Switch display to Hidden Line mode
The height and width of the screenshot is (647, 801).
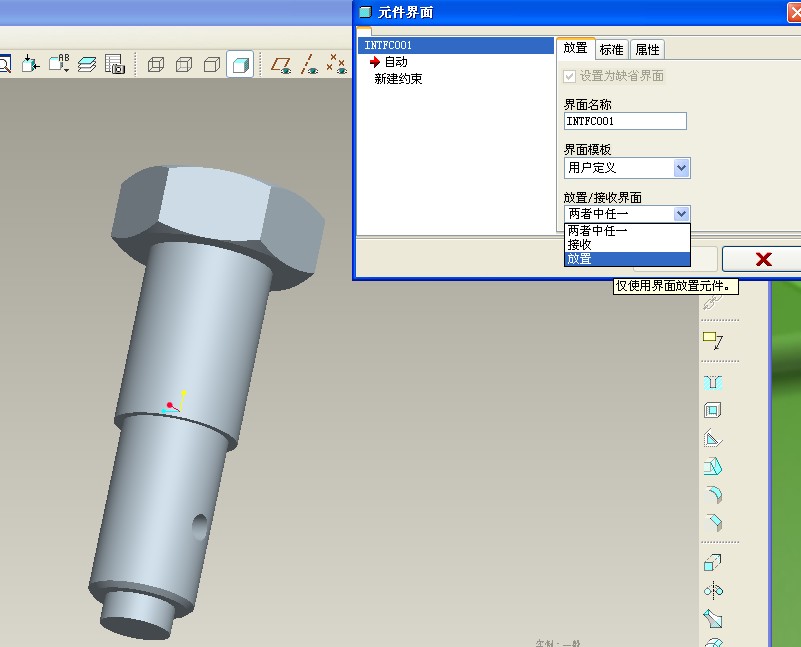click(x=183, y=65)
